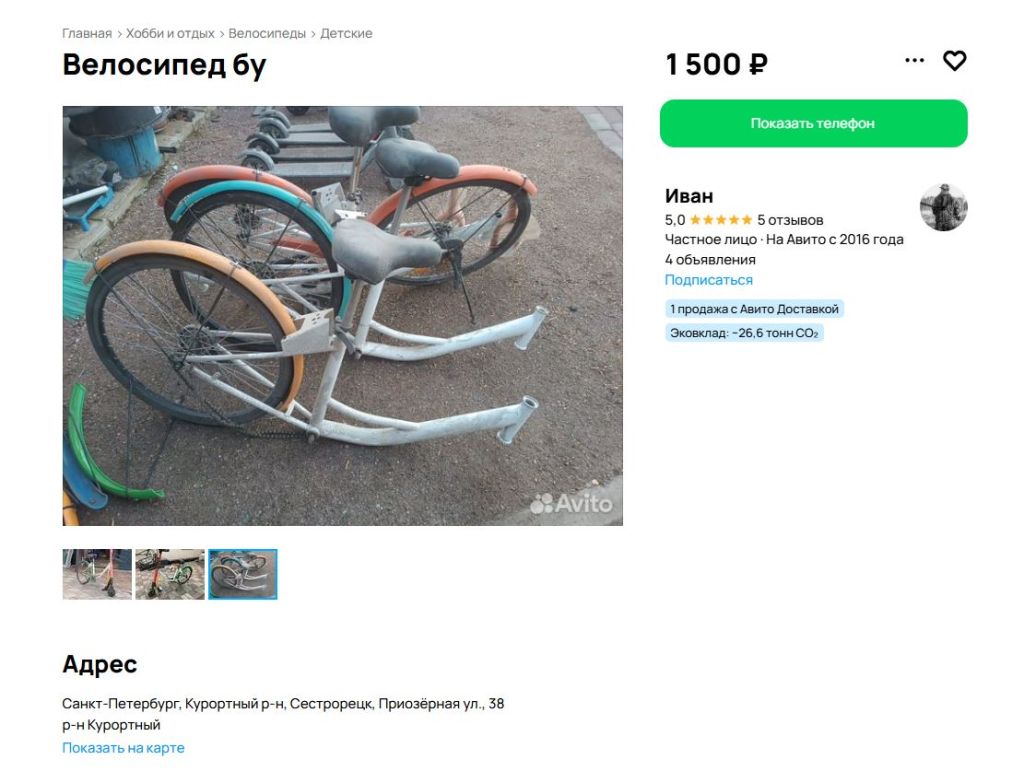Select the third highlighted photo thumbnail
This screenshot has width=1024, height=783.
(243, 574)
